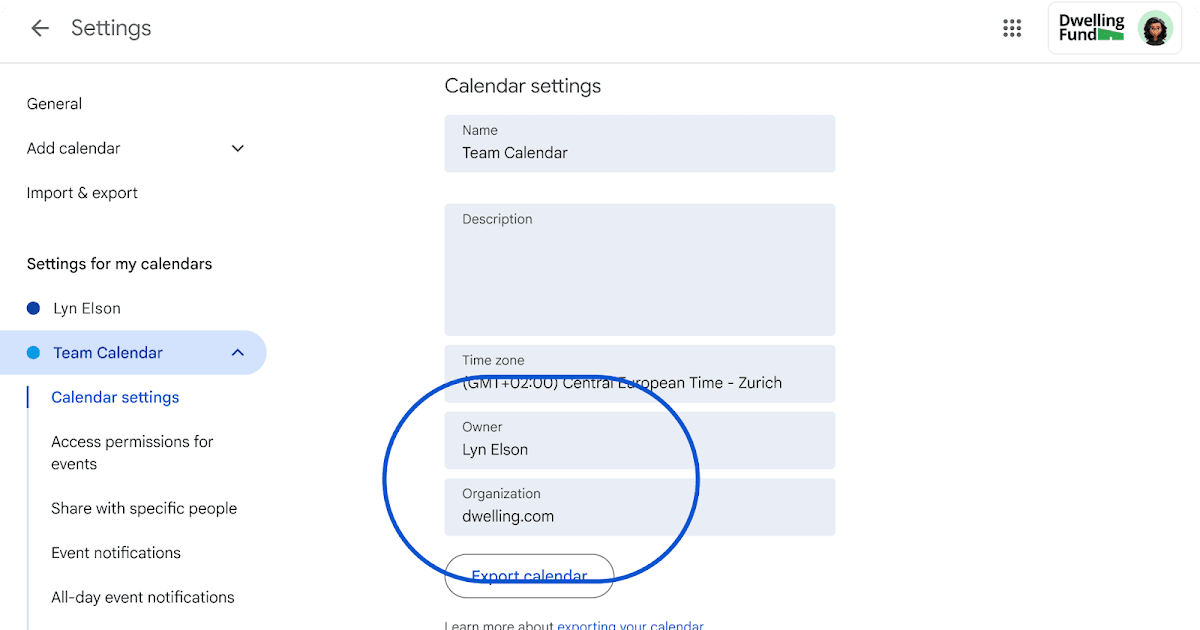Select Lyn Elson calendar settings
Image resolution: width=1200 pixels, height=630 pixels.
click(87, 308)
